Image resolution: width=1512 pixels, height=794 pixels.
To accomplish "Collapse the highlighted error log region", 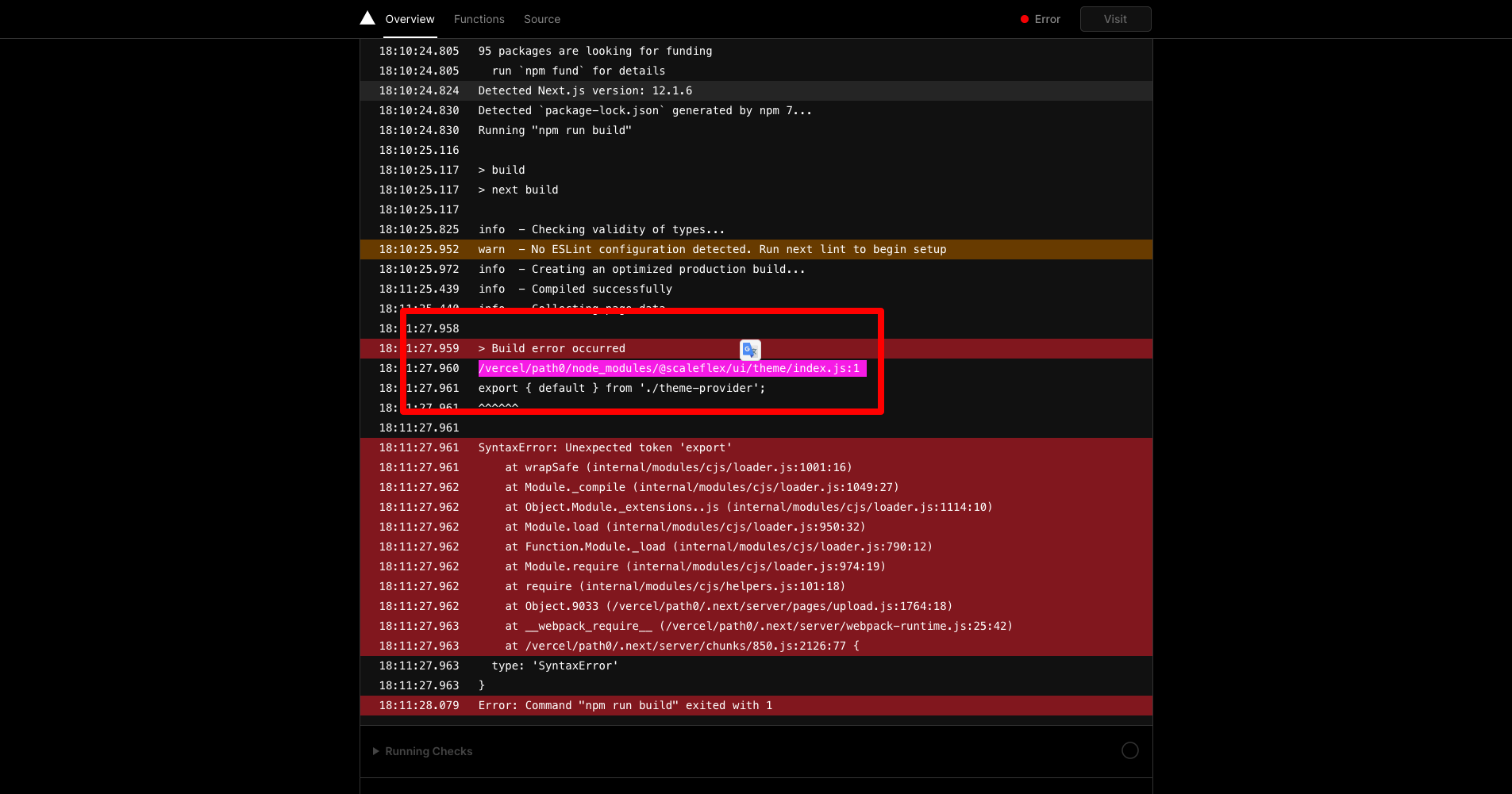I will [641, 360].
